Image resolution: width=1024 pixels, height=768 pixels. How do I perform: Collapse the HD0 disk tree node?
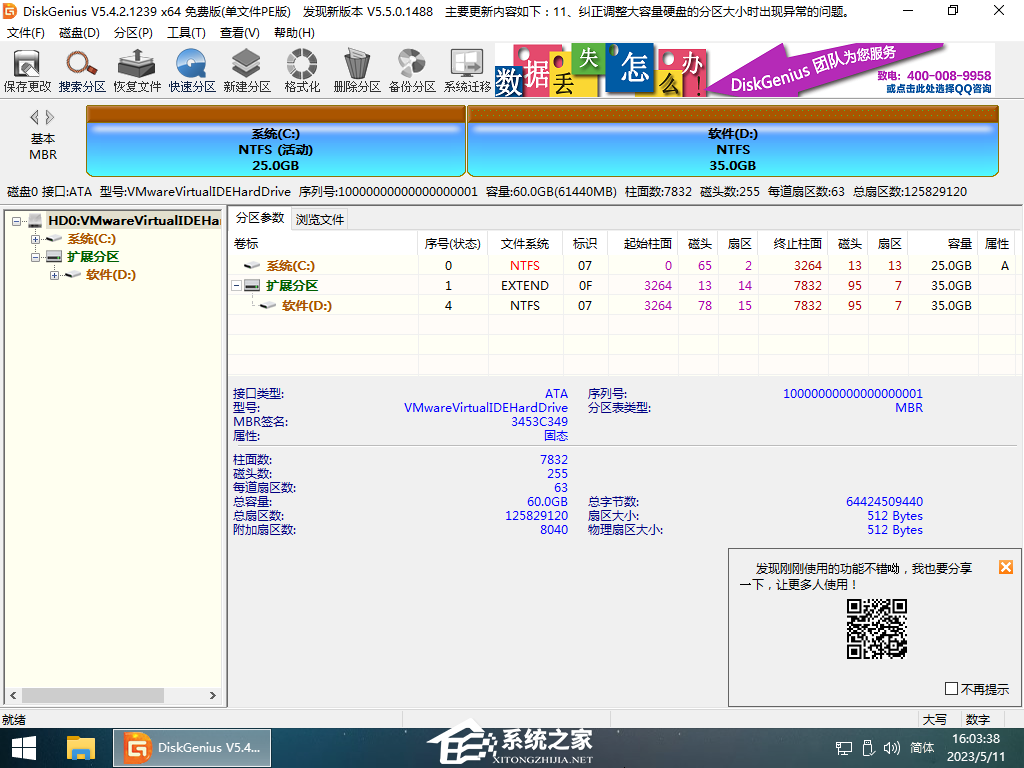(x=17, y=221)
